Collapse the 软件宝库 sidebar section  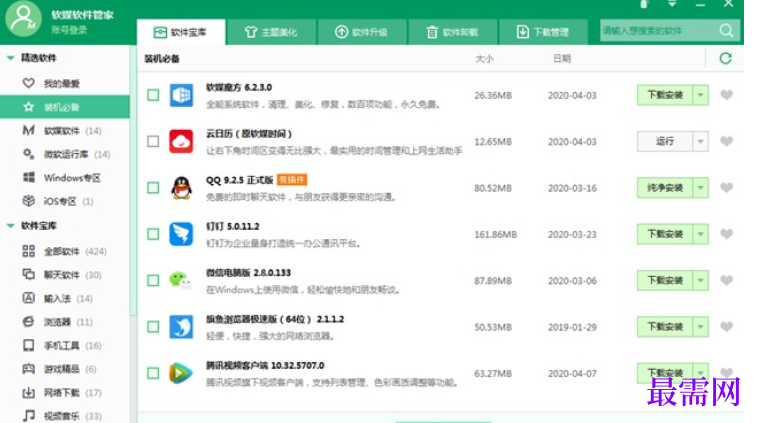tap(10, 226)
